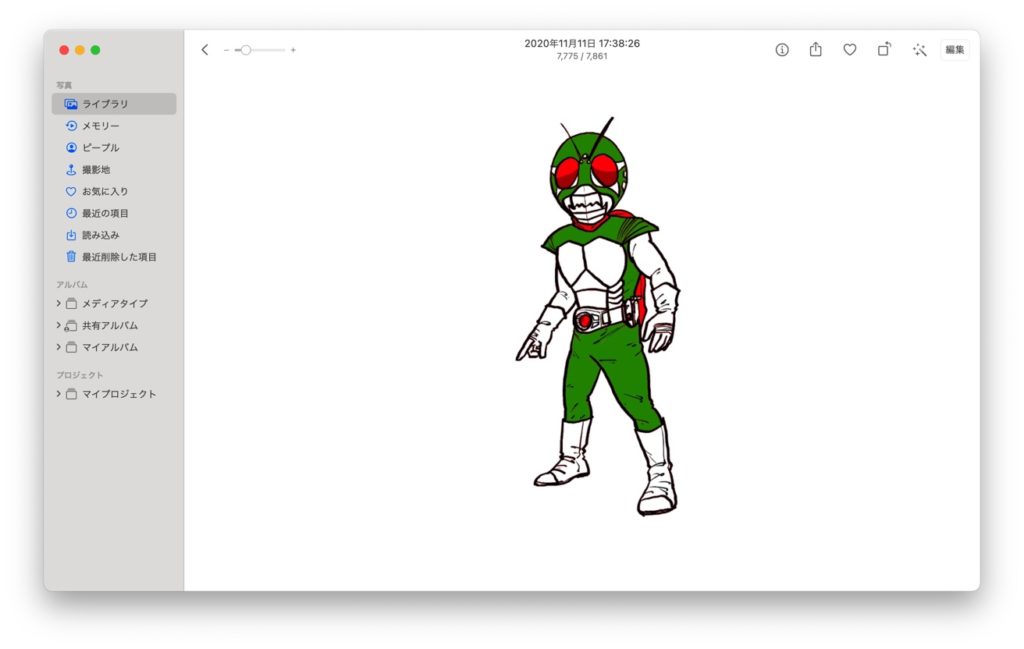The image size is (1024, 649).
Task: Click the zoom out minus icon
Action: 226,50
